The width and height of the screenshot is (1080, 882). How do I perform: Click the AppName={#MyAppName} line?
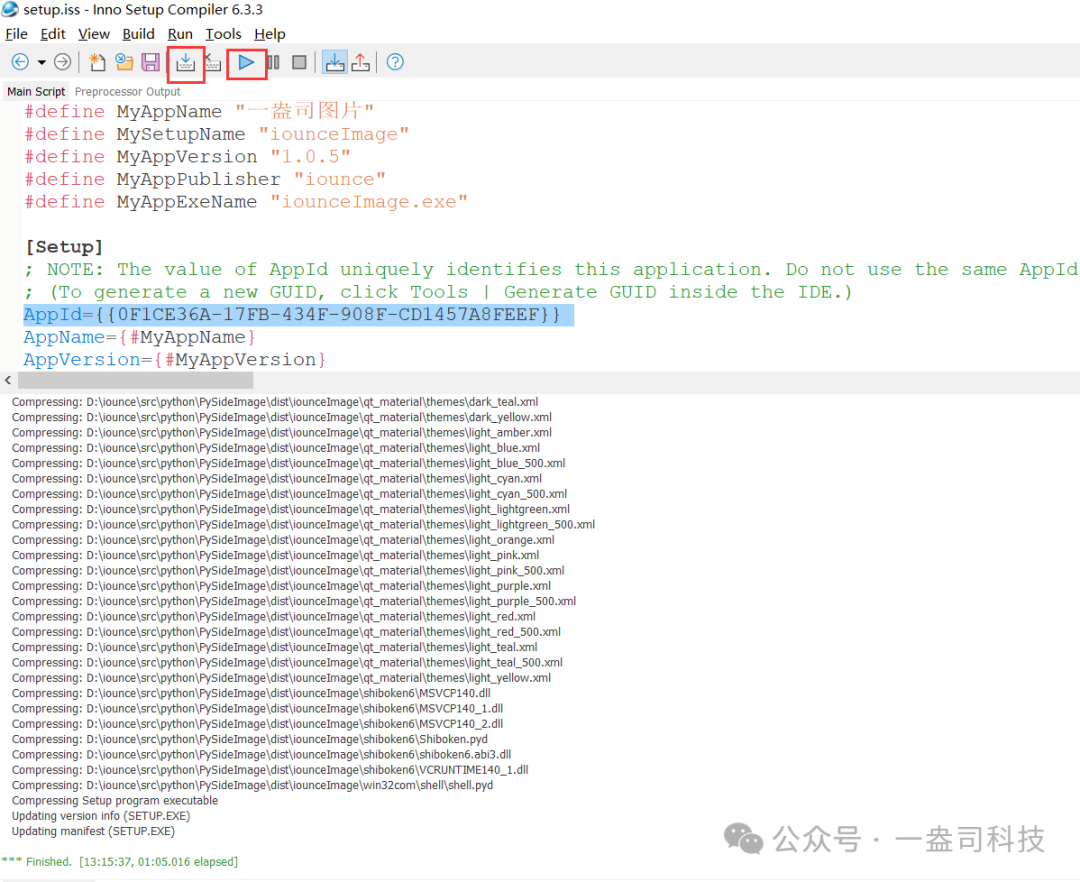tap(140, 337)
